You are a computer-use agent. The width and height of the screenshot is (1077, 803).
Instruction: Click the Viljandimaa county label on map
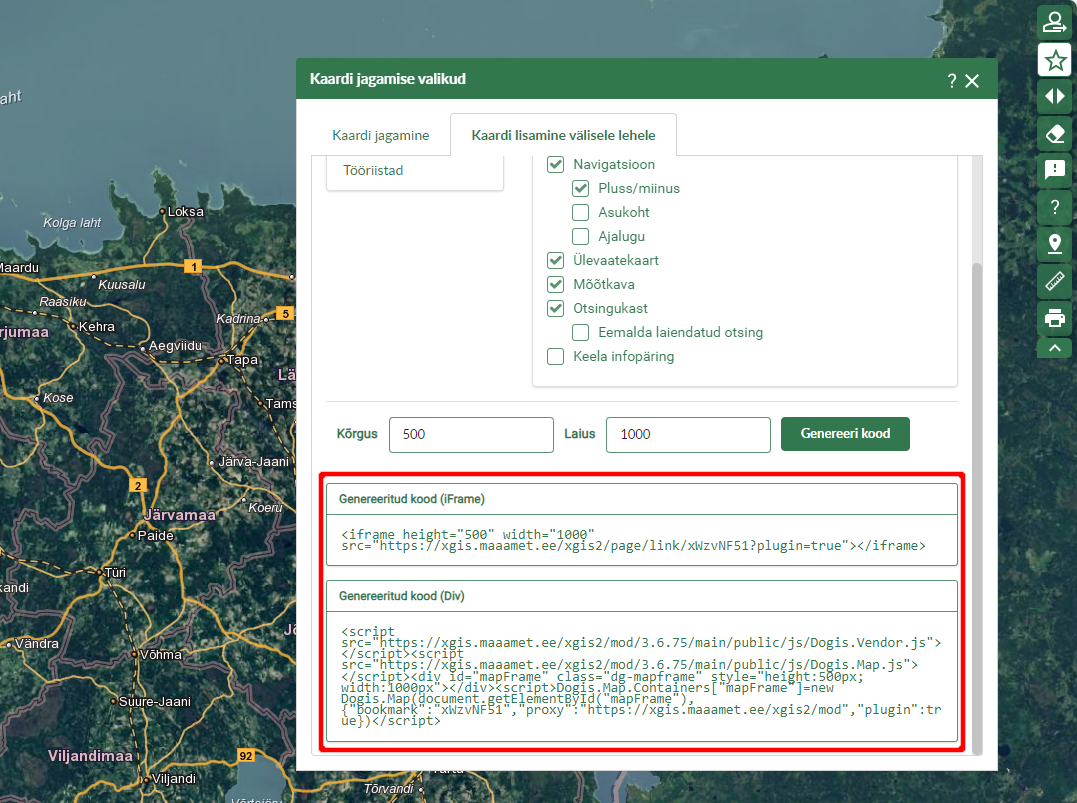[90, 756]
